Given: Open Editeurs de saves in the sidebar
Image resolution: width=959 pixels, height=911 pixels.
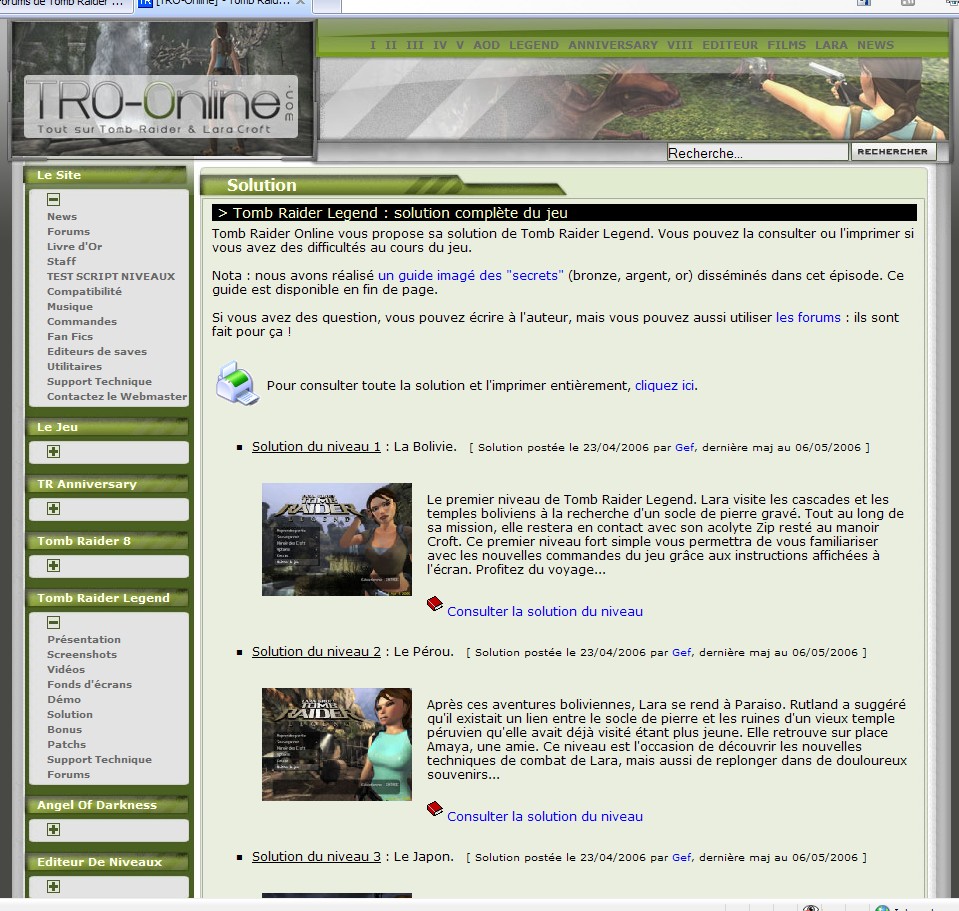Looking at the screenshot, I should 97,352.
